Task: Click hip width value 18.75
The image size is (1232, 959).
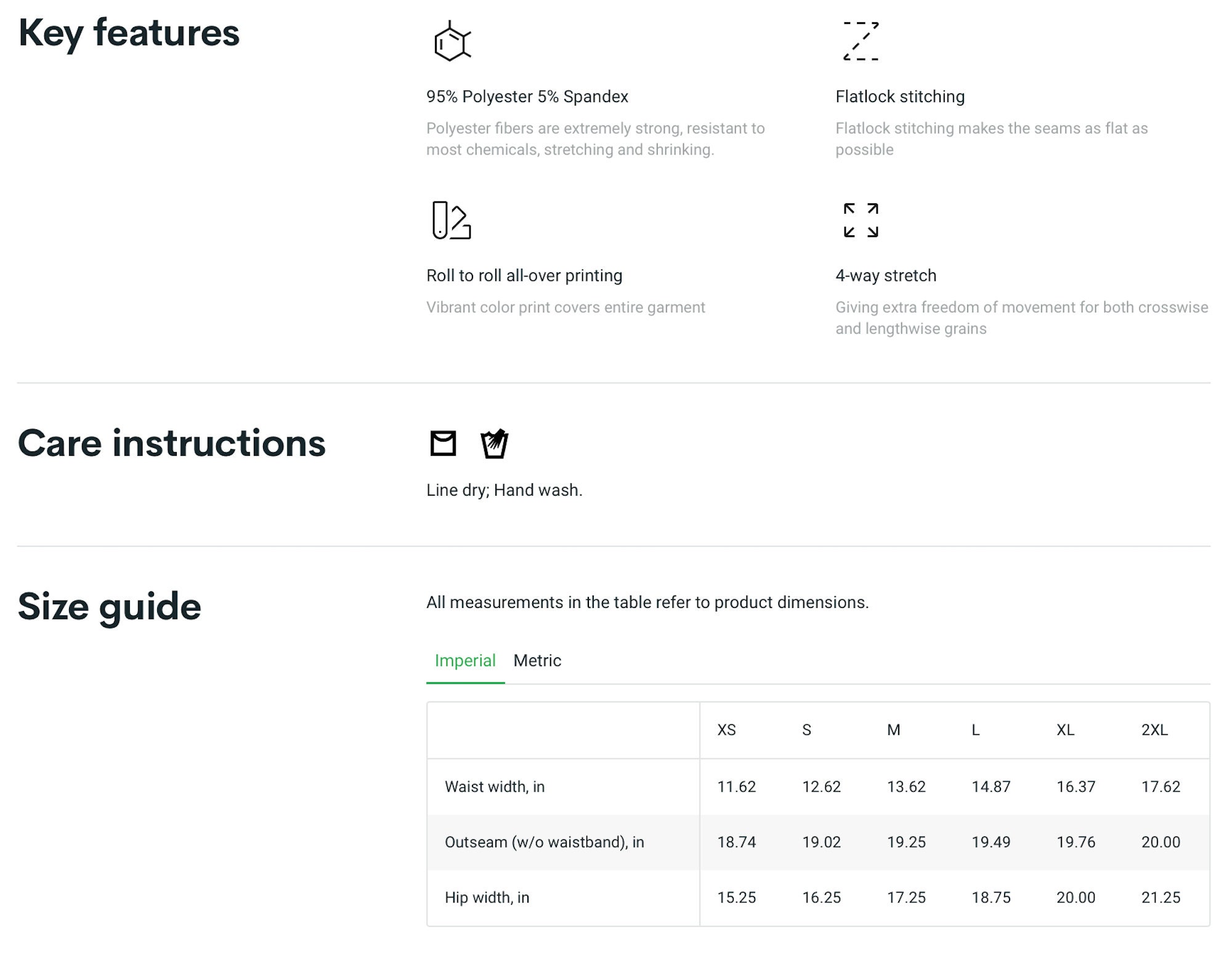Action: [991, 897]
